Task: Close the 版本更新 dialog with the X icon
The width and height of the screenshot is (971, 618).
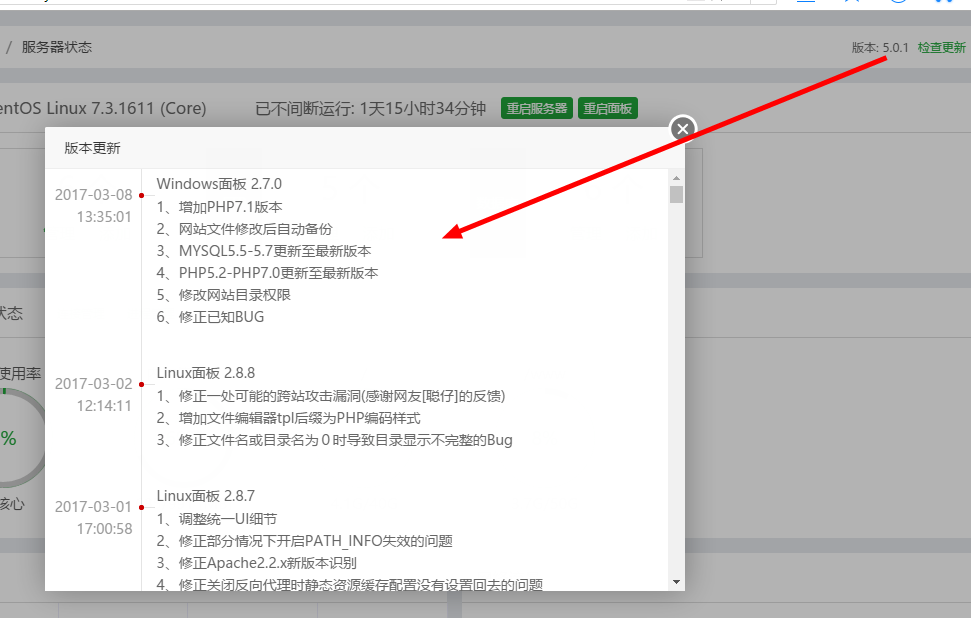Action: pyautogui.click(x=682, y=129)
